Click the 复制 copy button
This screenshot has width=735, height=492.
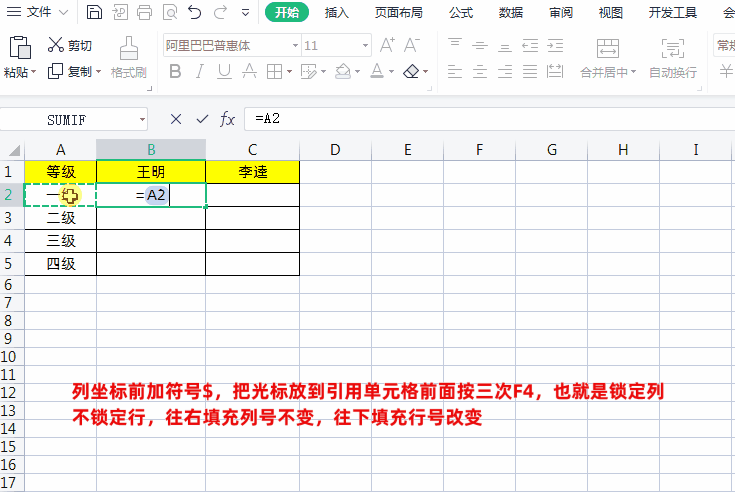pos(70,71)
